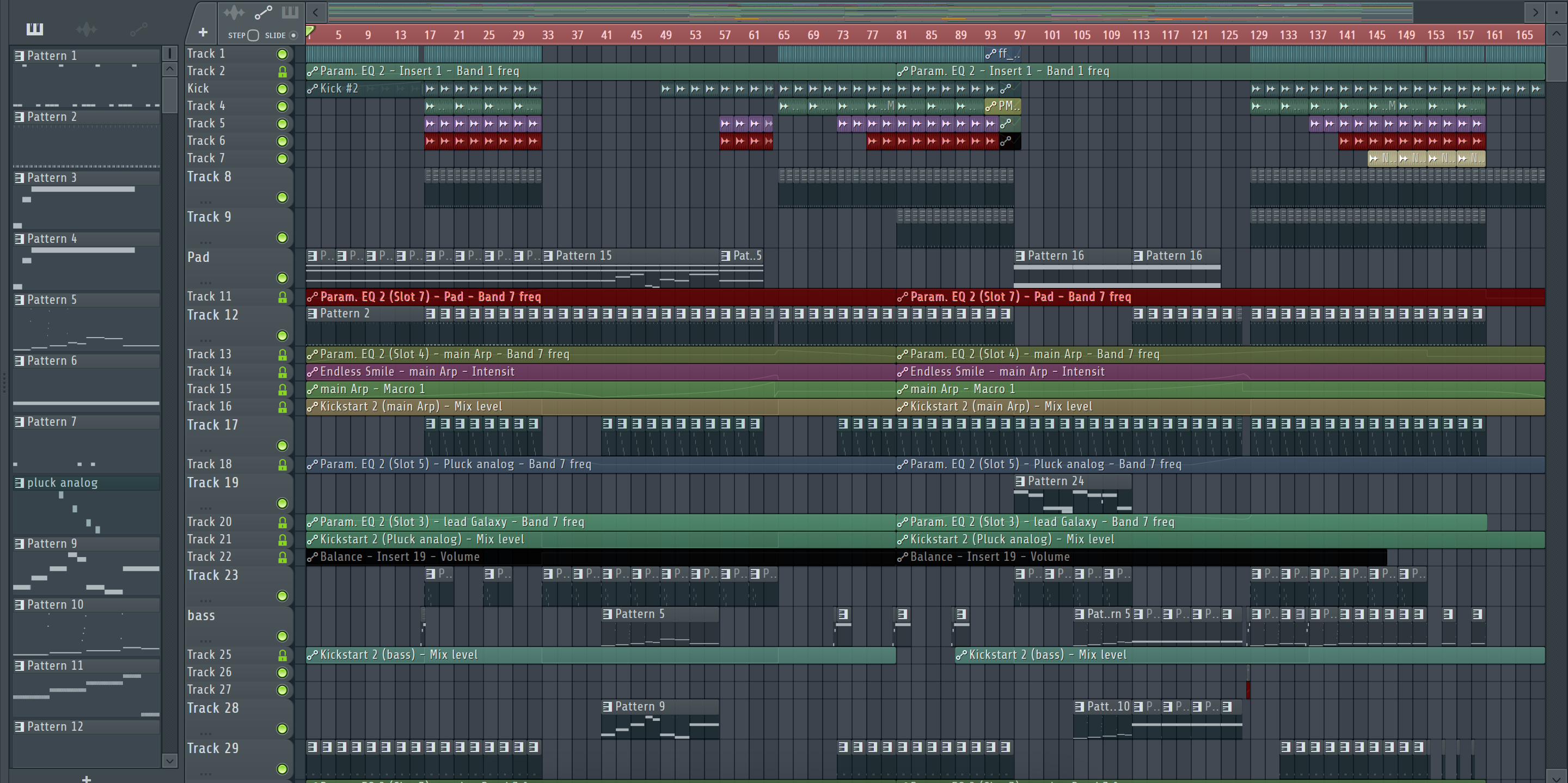Click the Track 19 name label
The image size is (1568, 783).
(212, 483)
